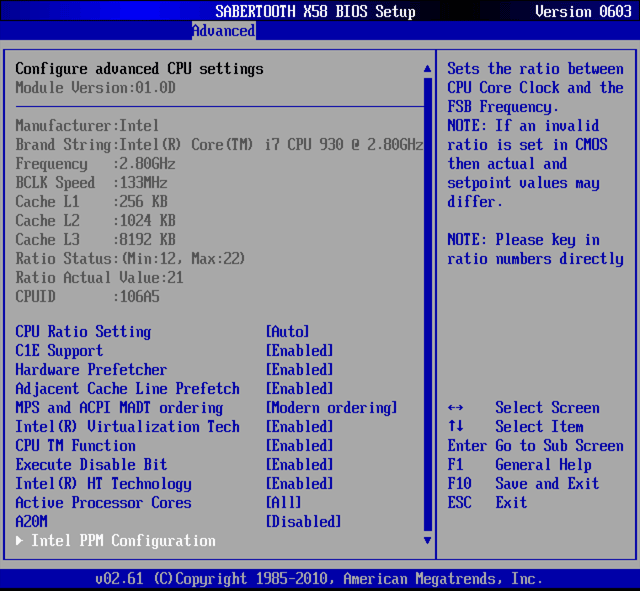Viewport: 640px width, 591px height.
Task: Click Cache L1 :256 KB line
Action: (x=91, y=202)
